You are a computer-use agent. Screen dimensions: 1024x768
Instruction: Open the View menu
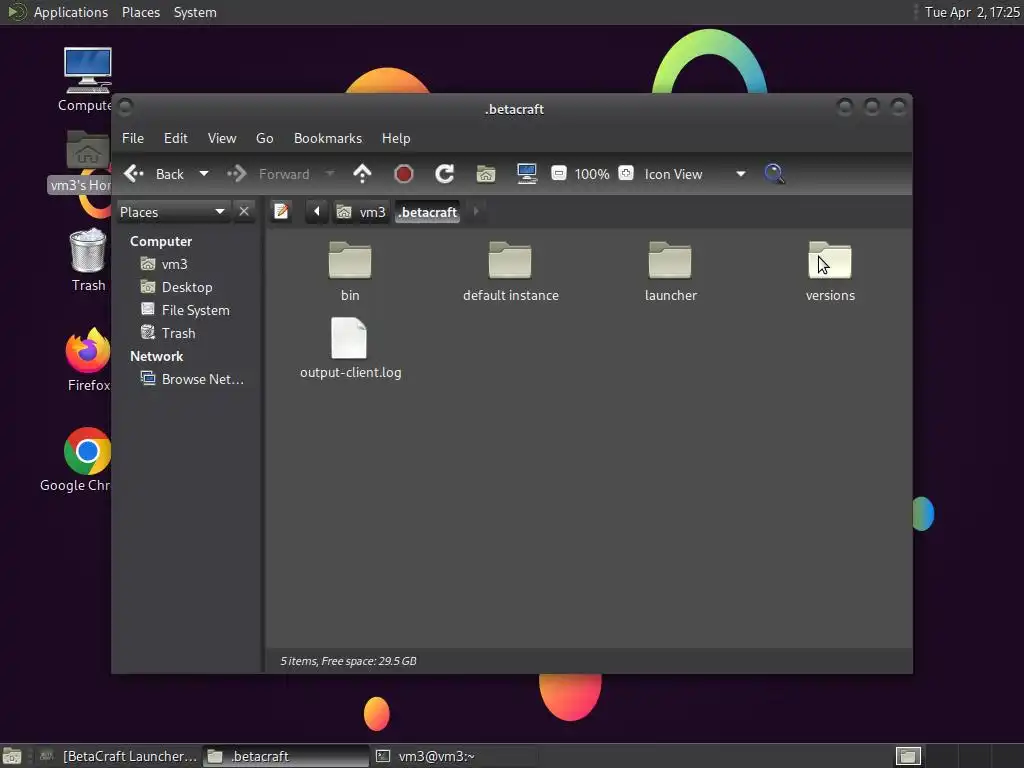[221, 138]
